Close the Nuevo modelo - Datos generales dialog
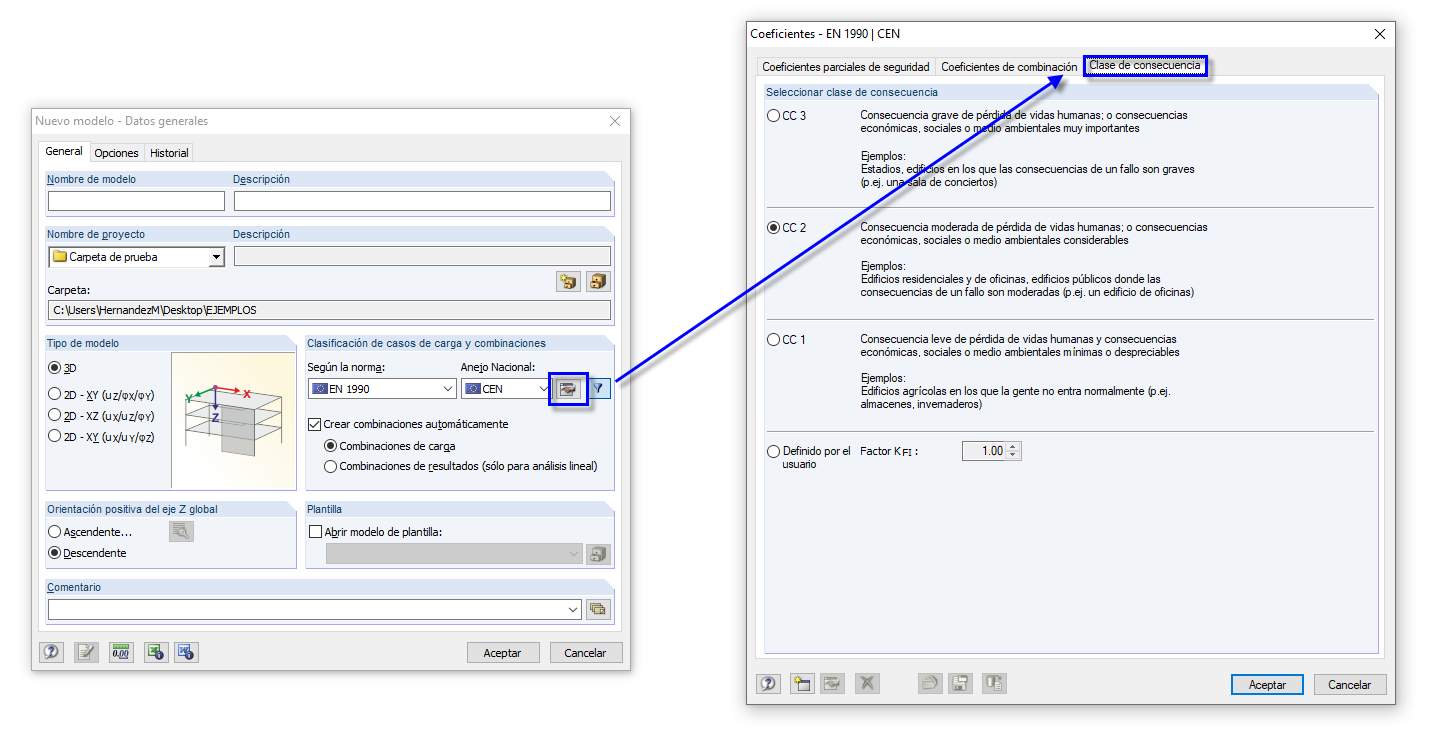The height and width of the screenshot is (753, 1454). 615,121
